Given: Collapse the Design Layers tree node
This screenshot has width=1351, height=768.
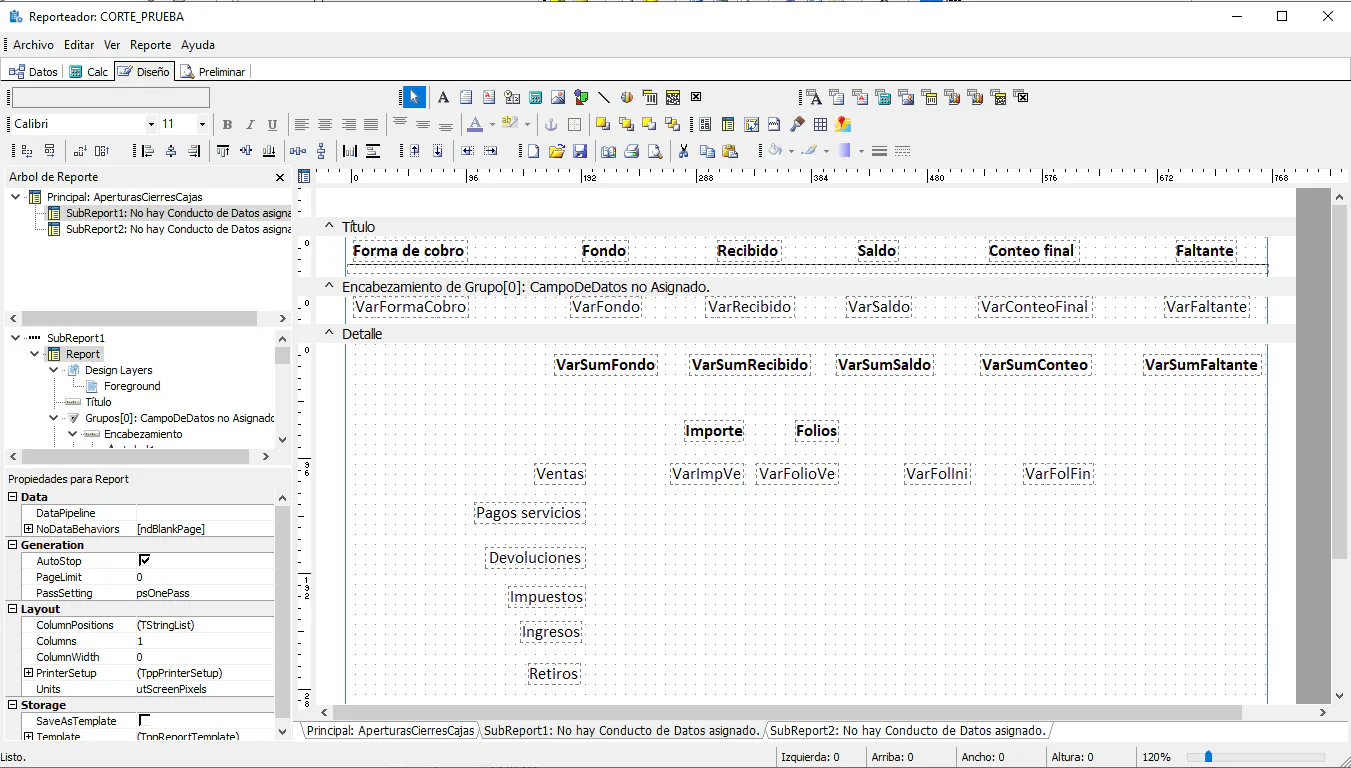Looking at the screenshot, I should click(x=54, y=370).
